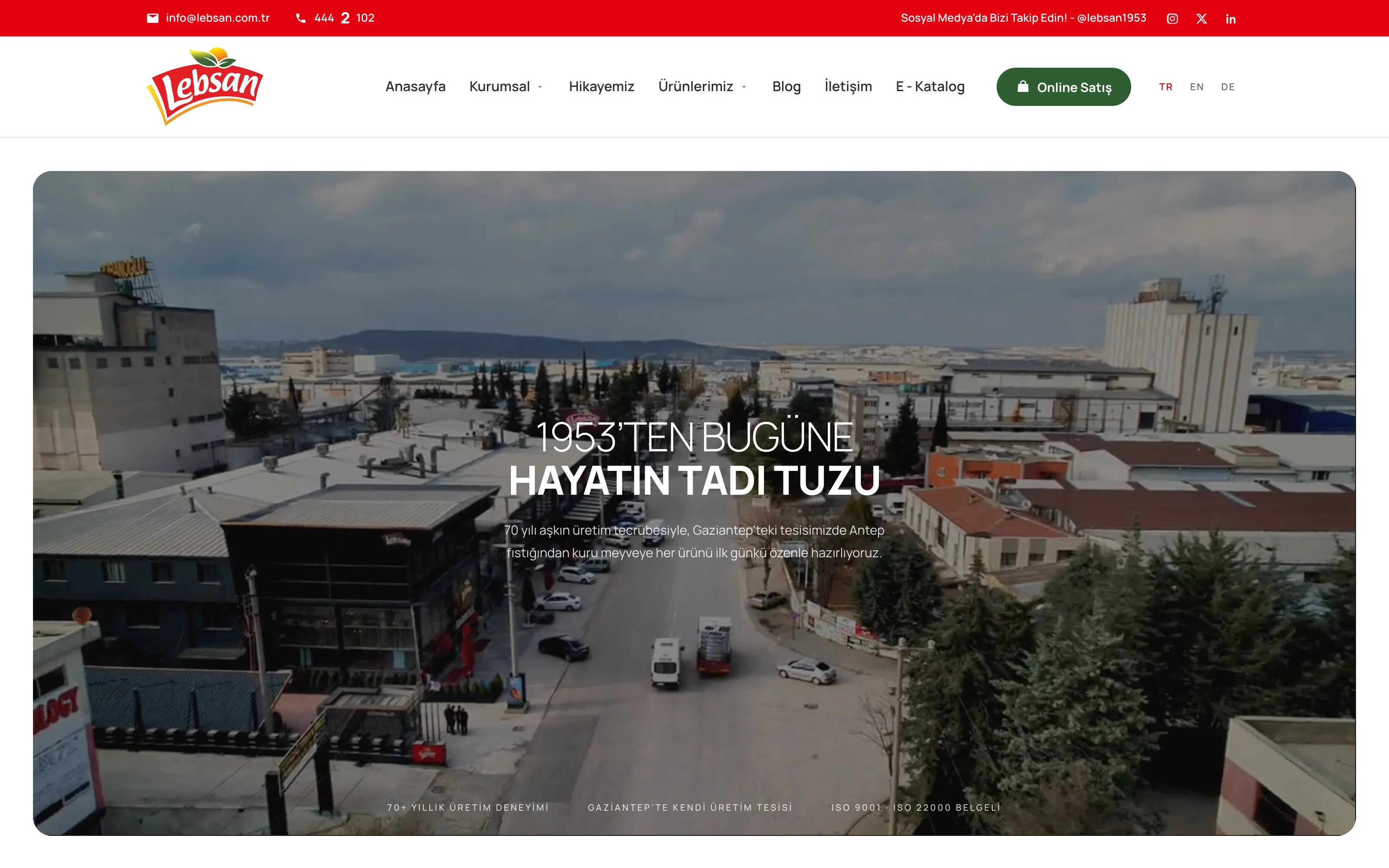Open the Ürünlerimiz menu
The width and height of the screenshot is (1389, 868).
click(696, 87)
